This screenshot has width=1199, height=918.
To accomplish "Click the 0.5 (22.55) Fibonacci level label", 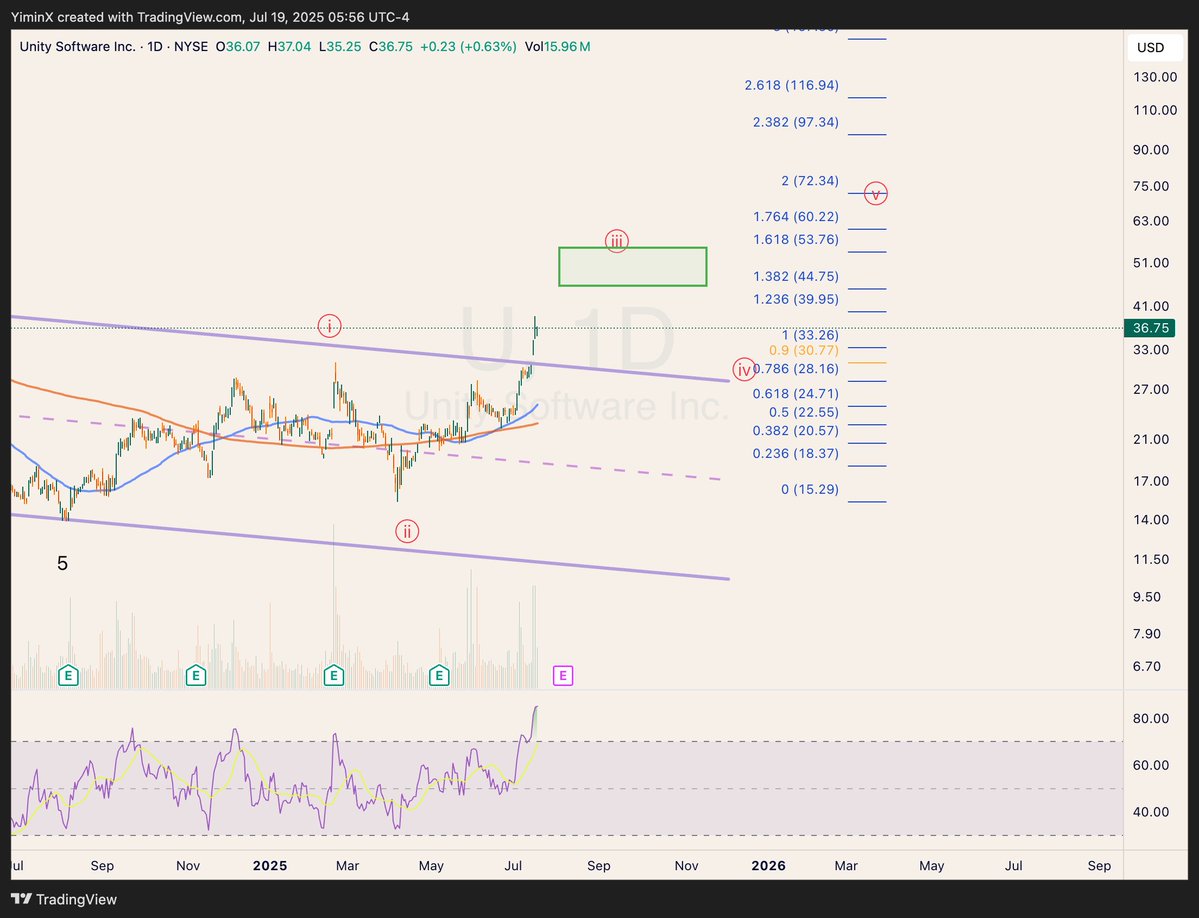I will click(x=804, y=412).
